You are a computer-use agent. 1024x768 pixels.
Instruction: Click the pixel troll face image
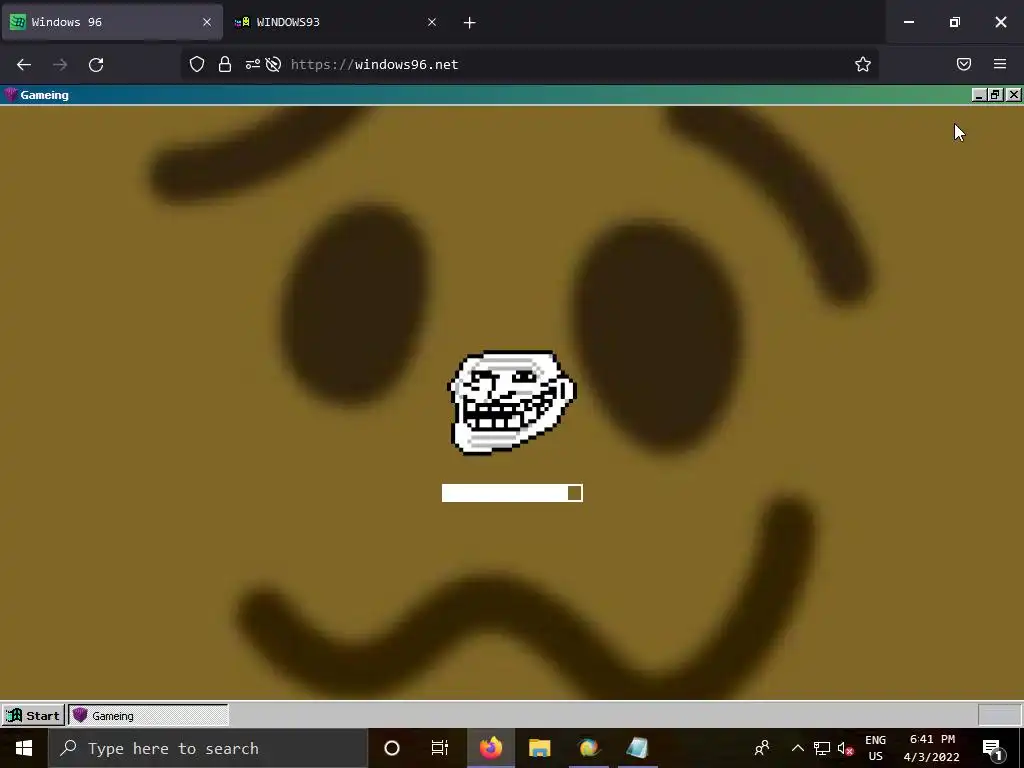511,403
